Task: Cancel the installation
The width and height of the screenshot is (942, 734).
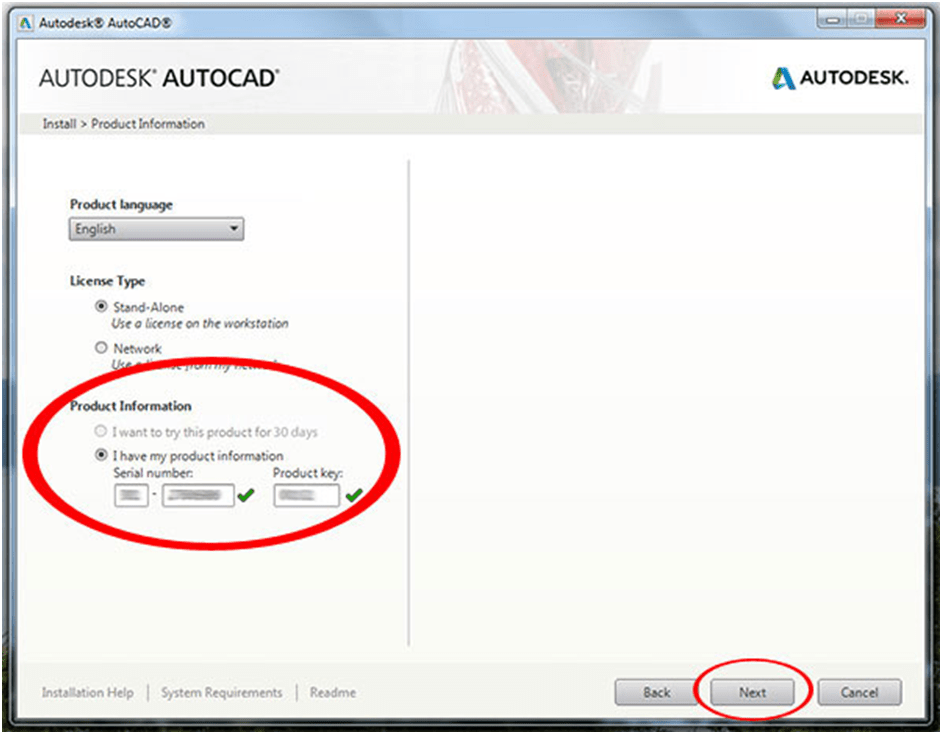Action: tap(859, 692)
